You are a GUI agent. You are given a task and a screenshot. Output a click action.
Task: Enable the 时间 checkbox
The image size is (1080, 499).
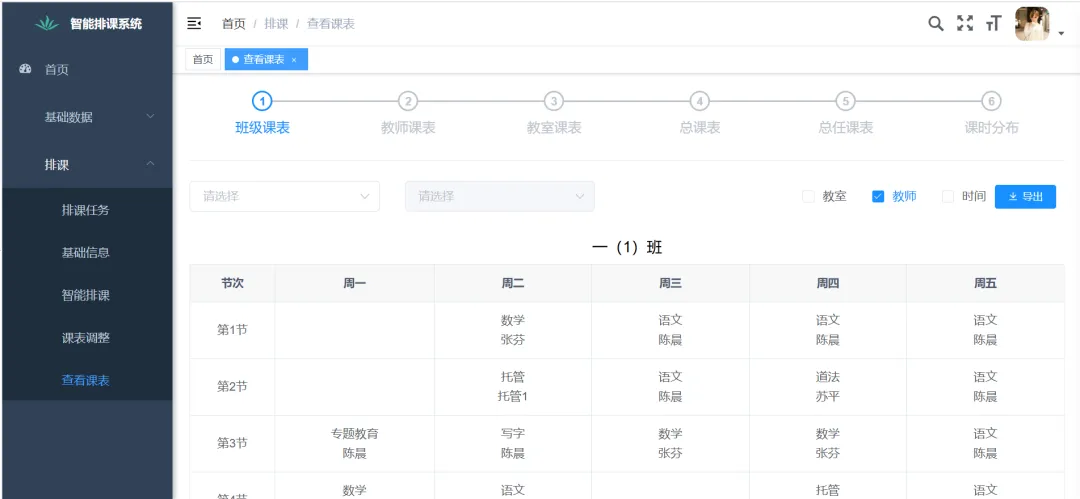pyautogui.click(x=948, y=197)
